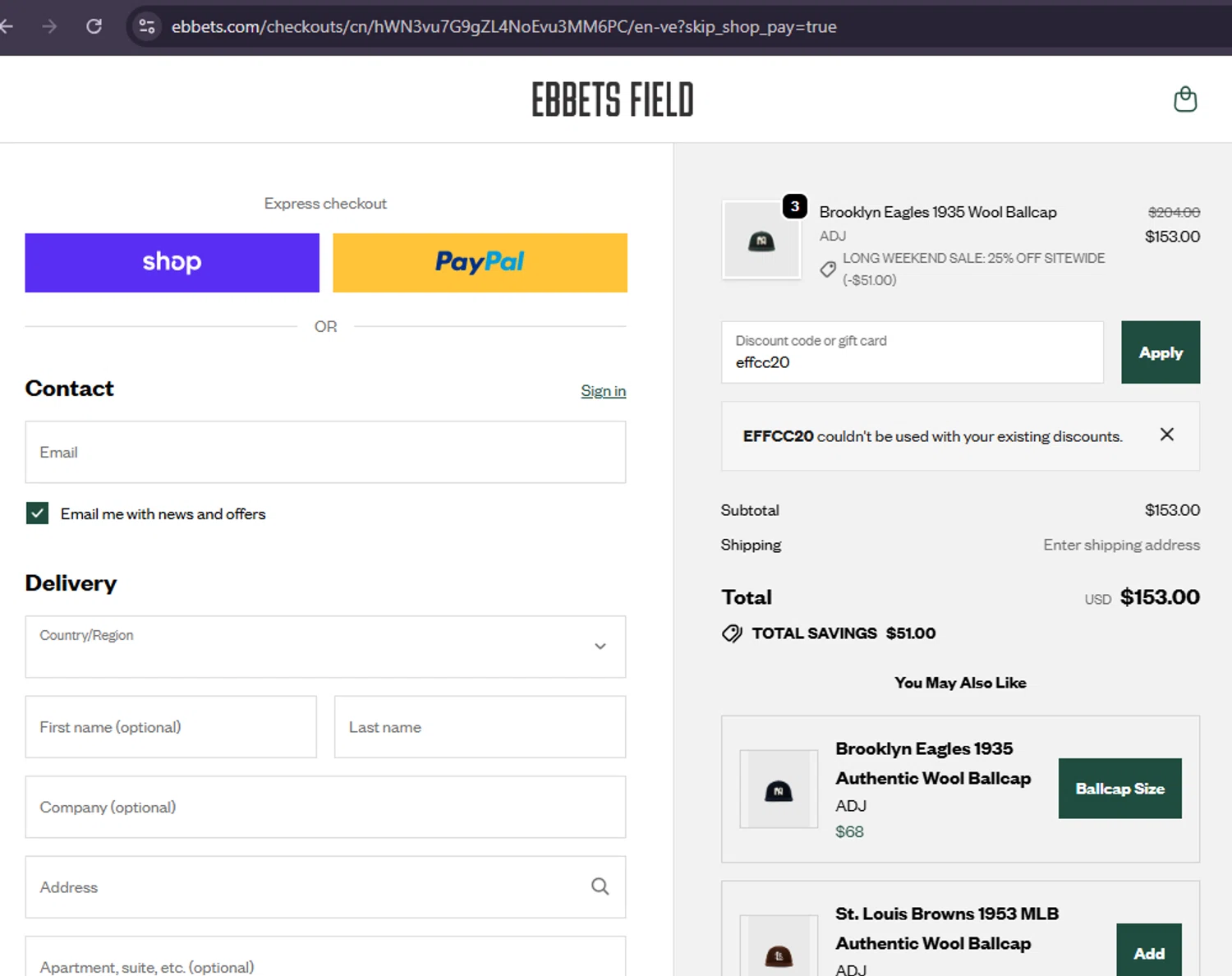Select Brooklyn Eagles 1935 Wool Ballcap title
Screen dimensions: 1232x976
pyautogui.click(x=938, y=212)
